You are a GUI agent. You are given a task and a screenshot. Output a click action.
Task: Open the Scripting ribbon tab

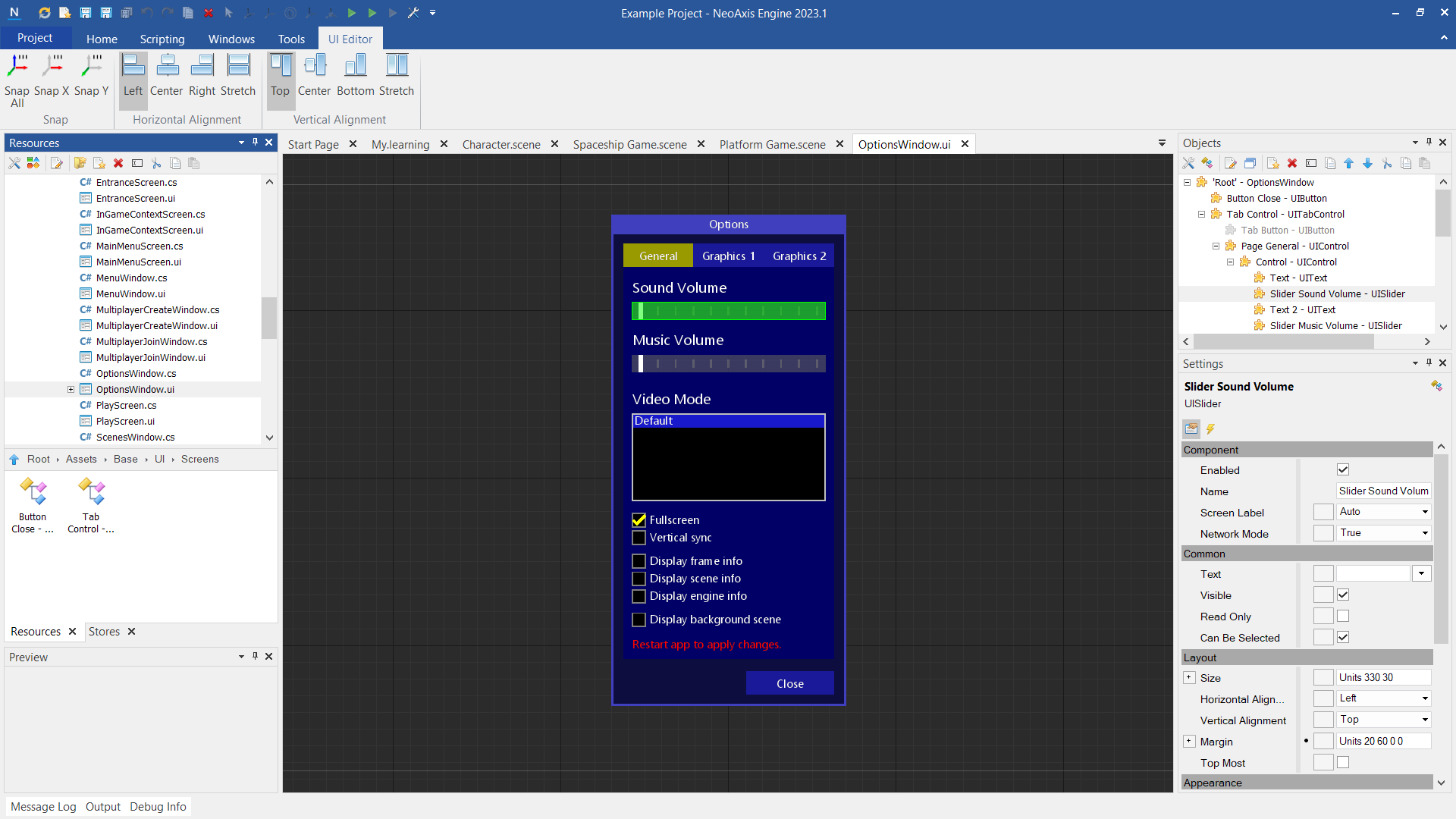162,39
